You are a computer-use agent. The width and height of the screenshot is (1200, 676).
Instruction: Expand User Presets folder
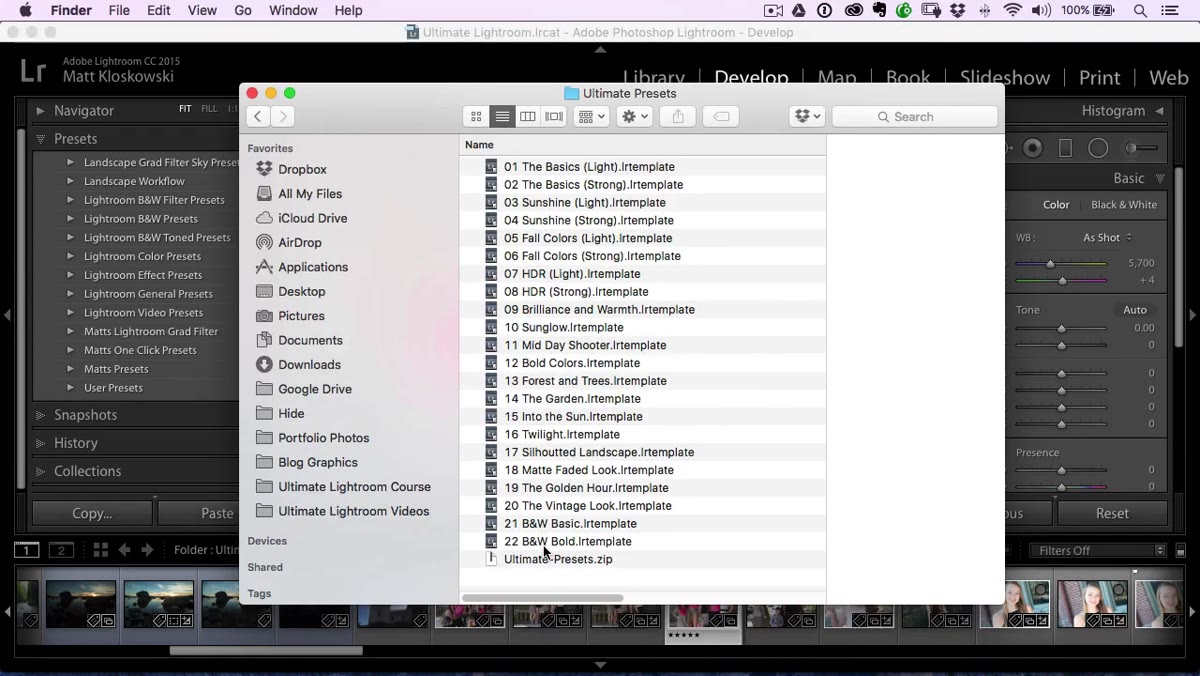(x=70, y=388)
